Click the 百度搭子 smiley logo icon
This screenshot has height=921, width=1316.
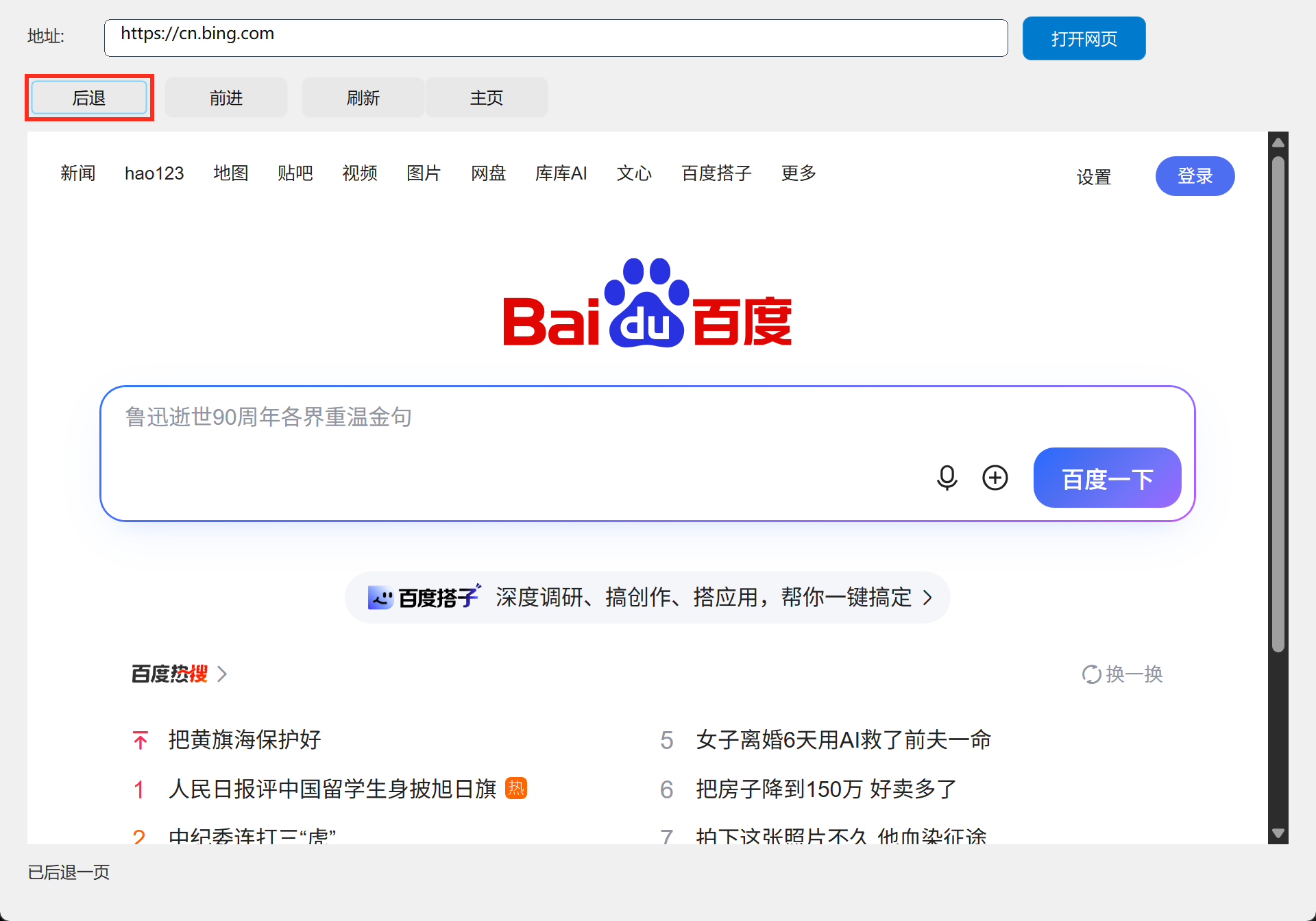[x=380, y=598]
